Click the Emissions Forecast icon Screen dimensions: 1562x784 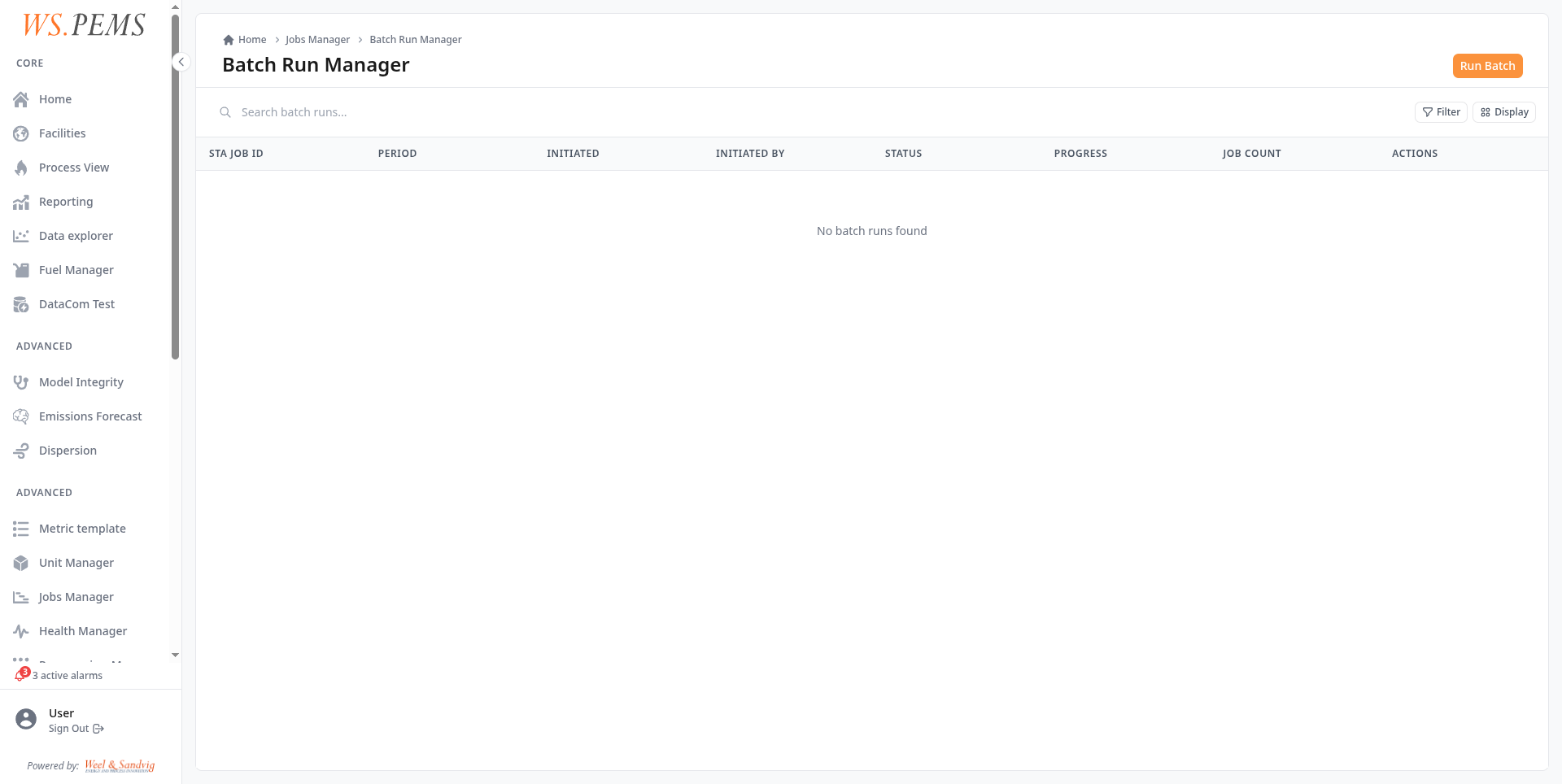(21, 416)
